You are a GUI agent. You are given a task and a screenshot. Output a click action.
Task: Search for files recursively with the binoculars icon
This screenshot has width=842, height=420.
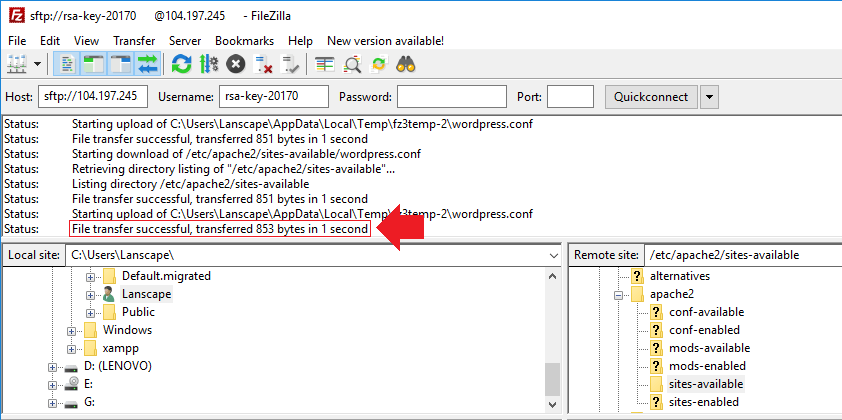(406, 65)
